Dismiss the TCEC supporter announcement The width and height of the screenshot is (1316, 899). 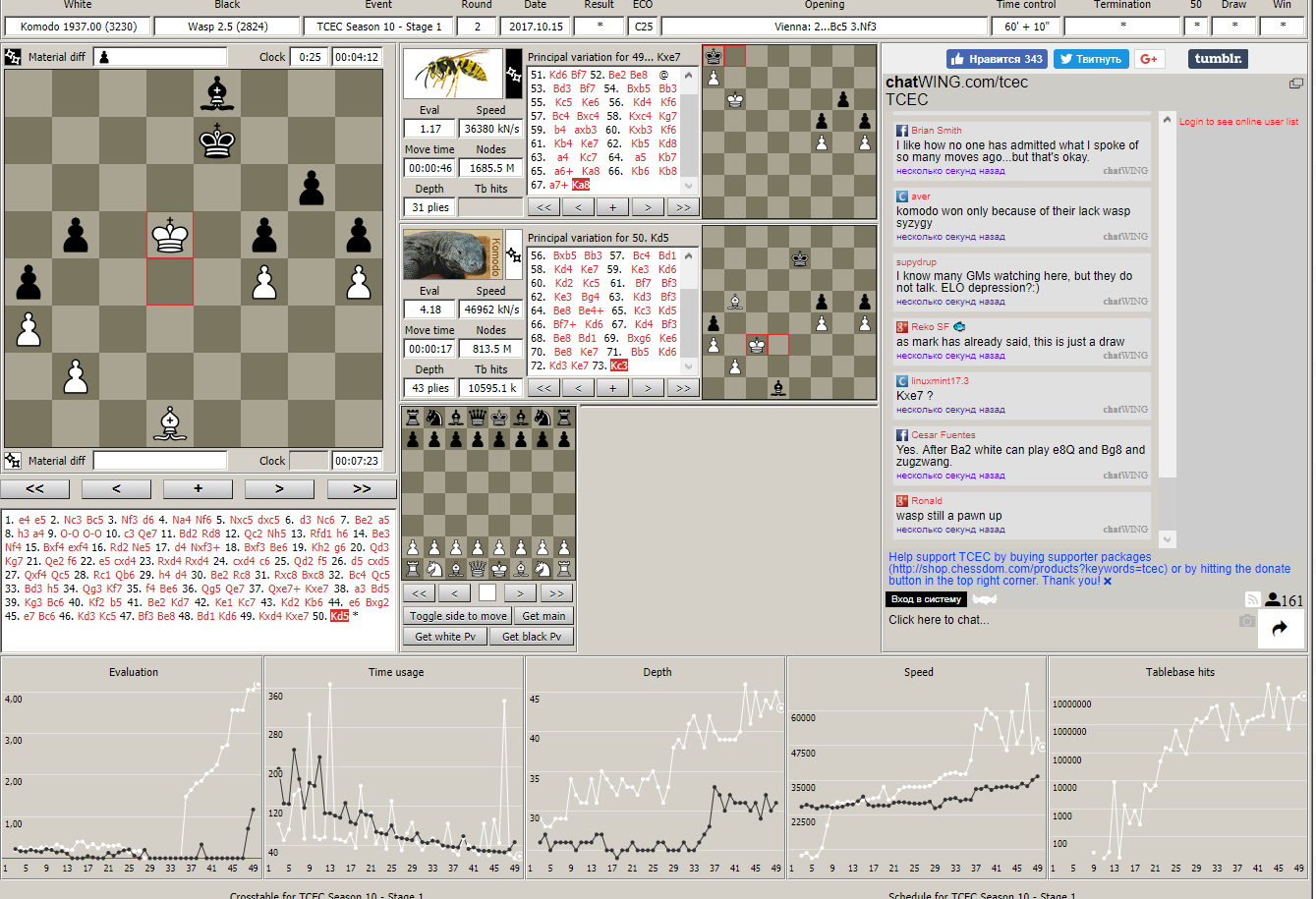(x=1108, y=581)
